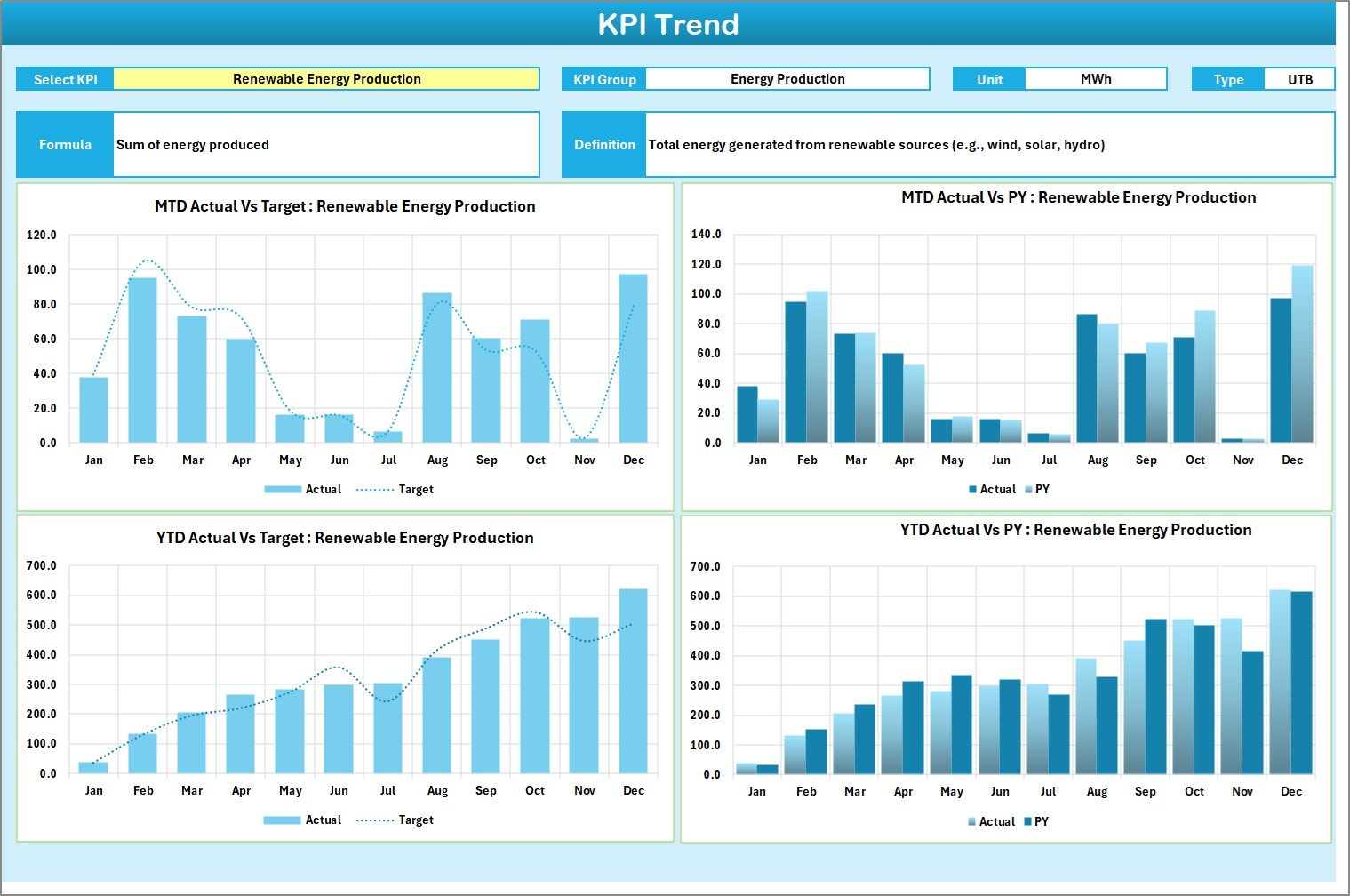Screen dimensions: 1350x896
Task: Click the Nov axis label in MTD chart
Action: [584, 460]
